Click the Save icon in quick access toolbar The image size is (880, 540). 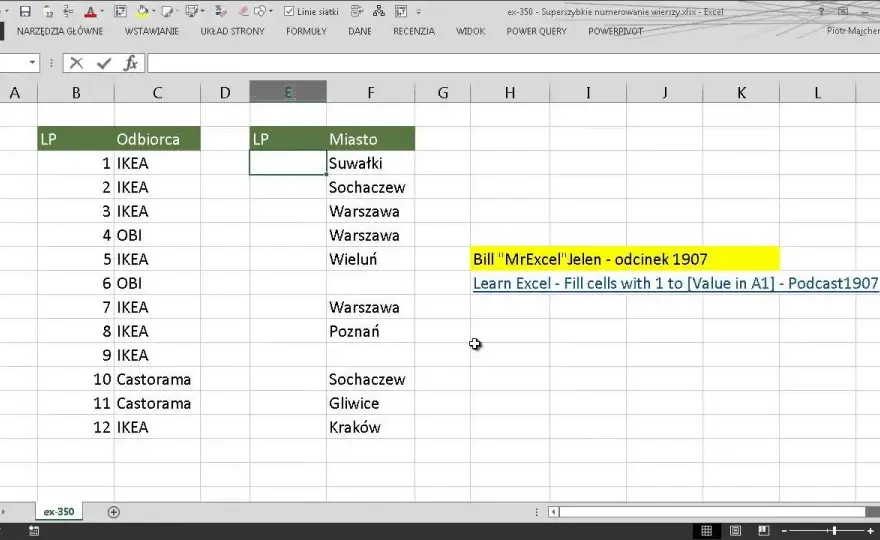click(25, 11)
